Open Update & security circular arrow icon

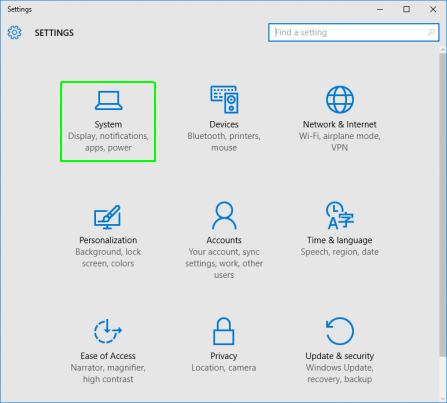coord(340,331)
